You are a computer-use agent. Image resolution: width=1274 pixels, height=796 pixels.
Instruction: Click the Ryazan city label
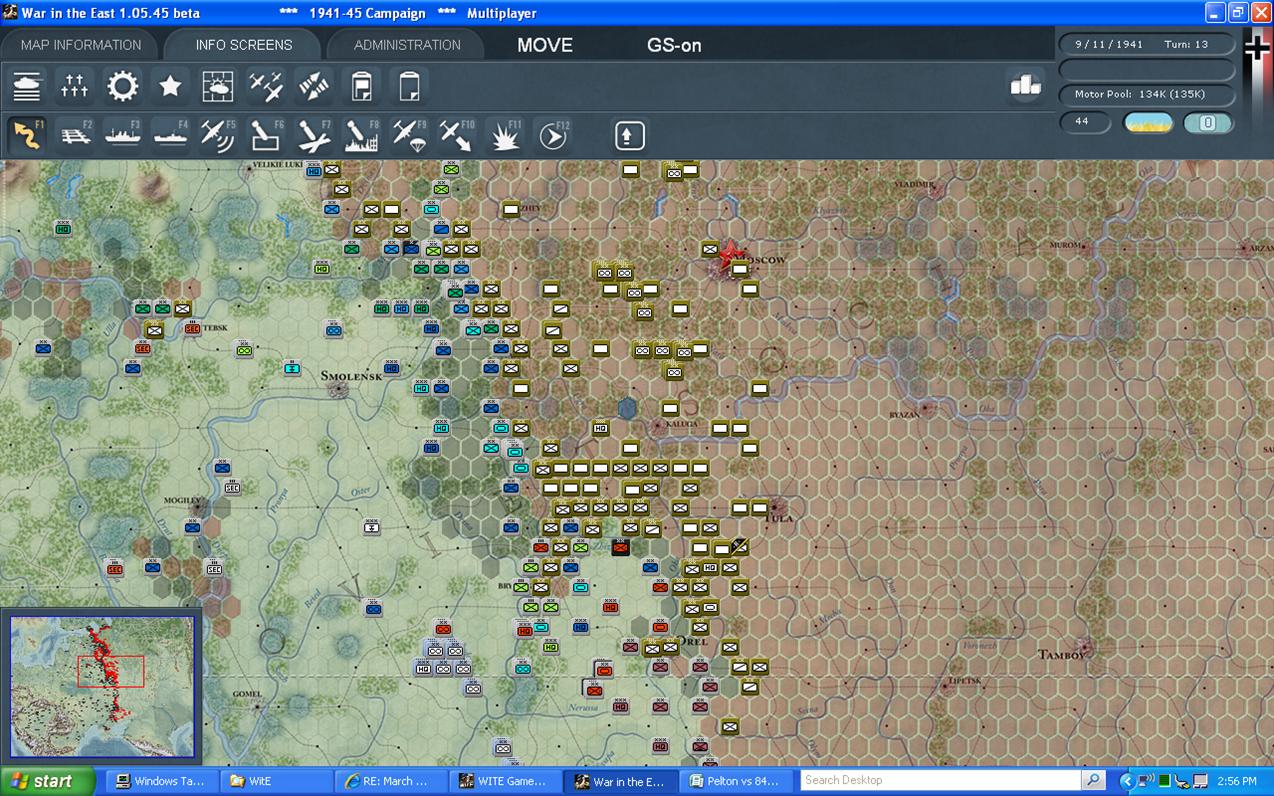(x=903, y=414)
